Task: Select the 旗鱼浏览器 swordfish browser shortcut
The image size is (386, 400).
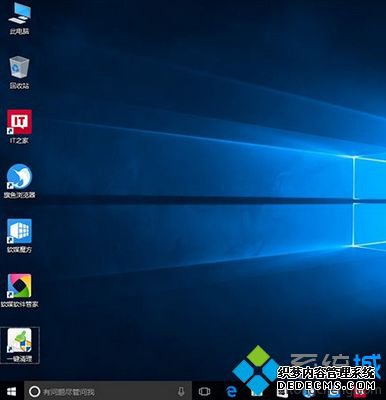Action: click(19, 181)
